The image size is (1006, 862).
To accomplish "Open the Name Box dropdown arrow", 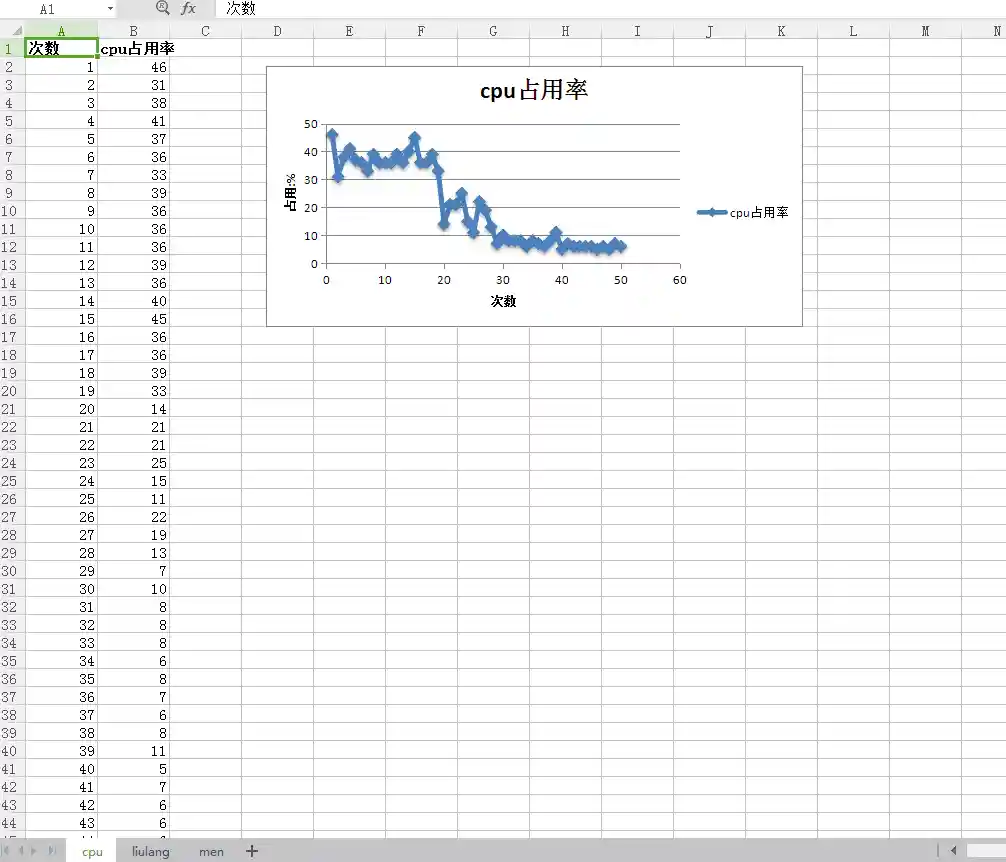I will 110,9.
